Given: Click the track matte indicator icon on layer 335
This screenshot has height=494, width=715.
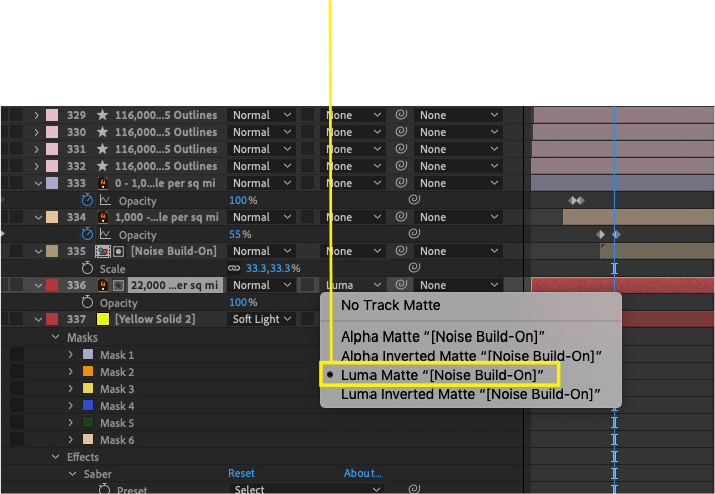Looking at the screenshot, I should (x=119, y=251).
